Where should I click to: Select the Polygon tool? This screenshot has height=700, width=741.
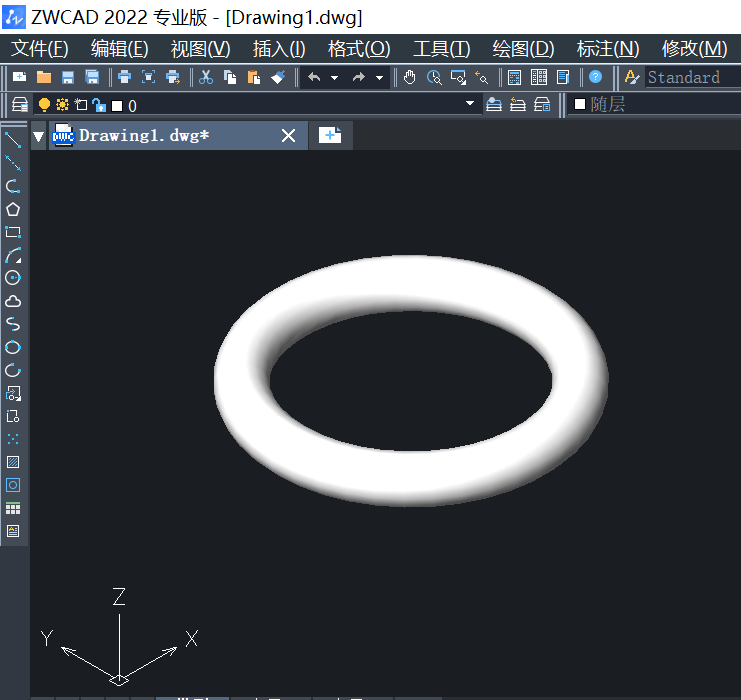pyautogui.click(x=13, y=209)
